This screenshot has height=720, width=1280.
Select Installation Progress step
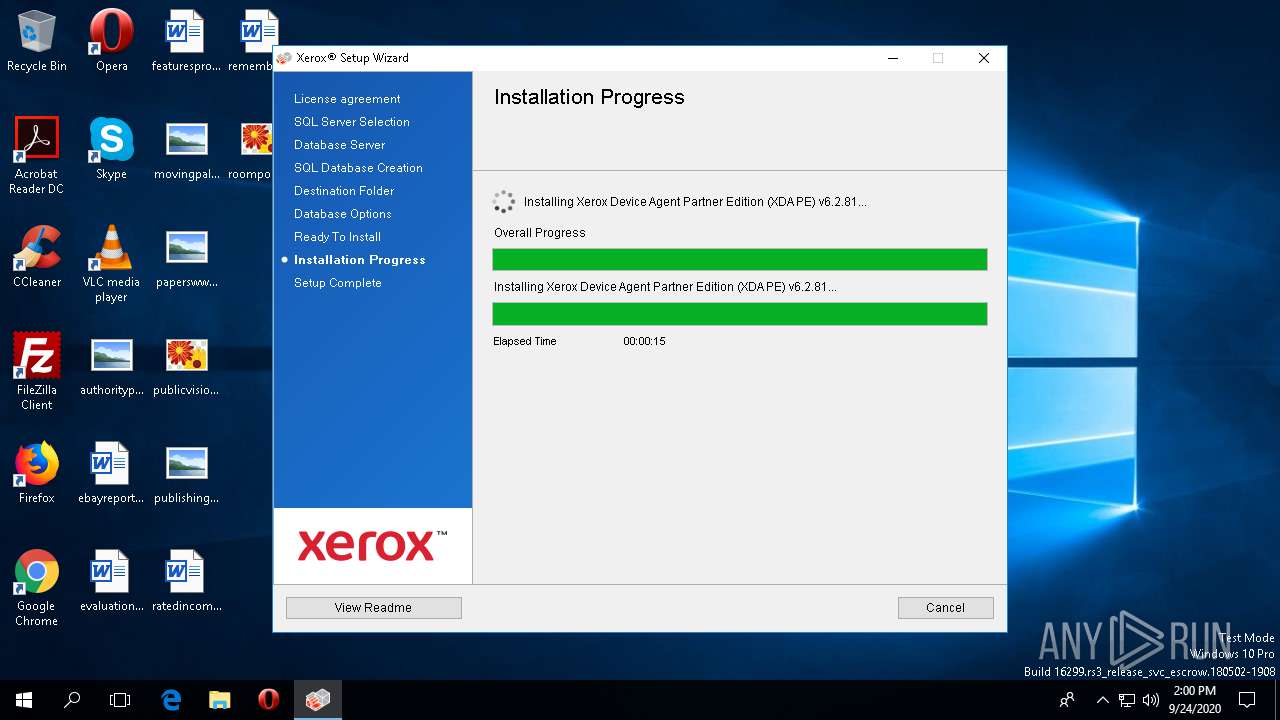(360, 260)
